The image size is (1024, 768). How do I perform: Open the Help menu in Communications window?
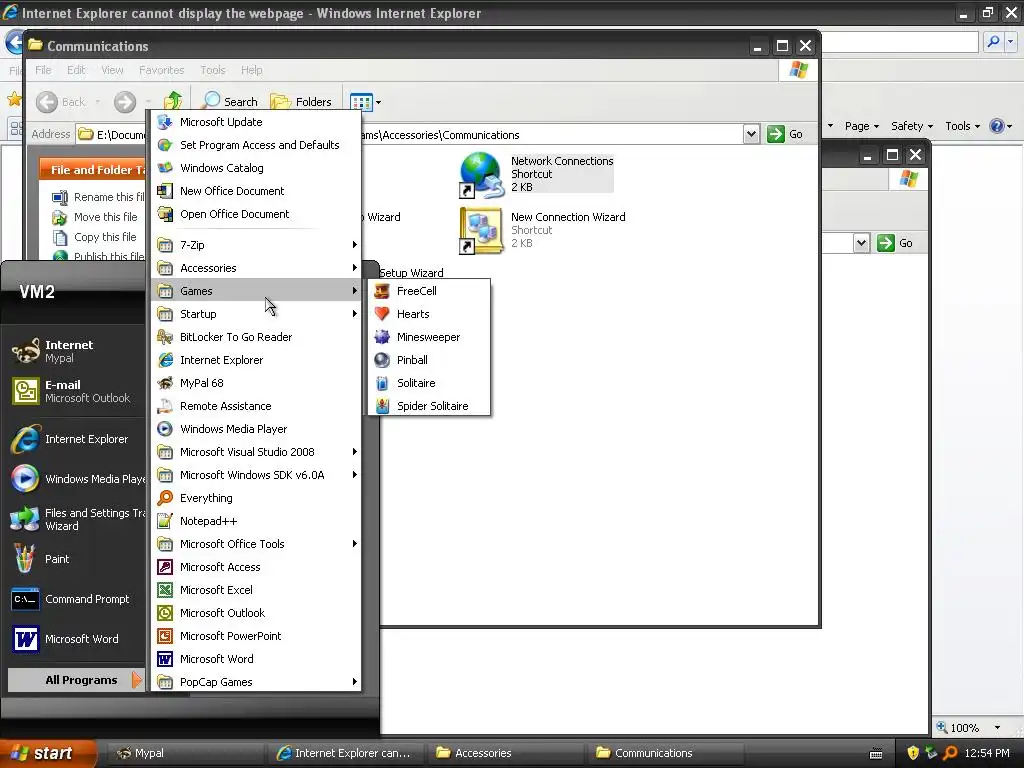pos(251,70)
